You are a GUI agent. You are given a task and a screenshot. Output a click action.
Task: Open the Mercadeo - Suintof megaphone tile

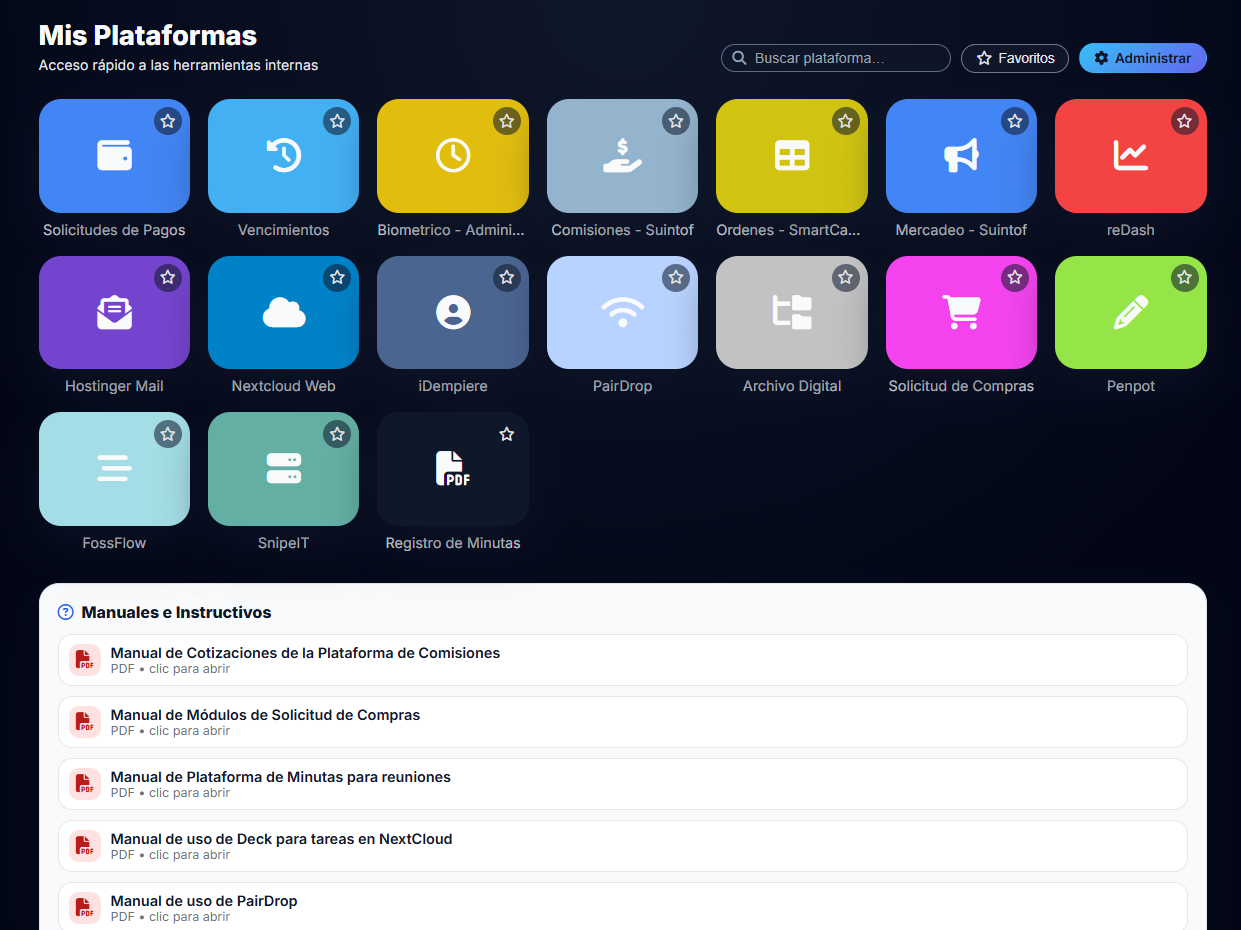click(961, 156)
